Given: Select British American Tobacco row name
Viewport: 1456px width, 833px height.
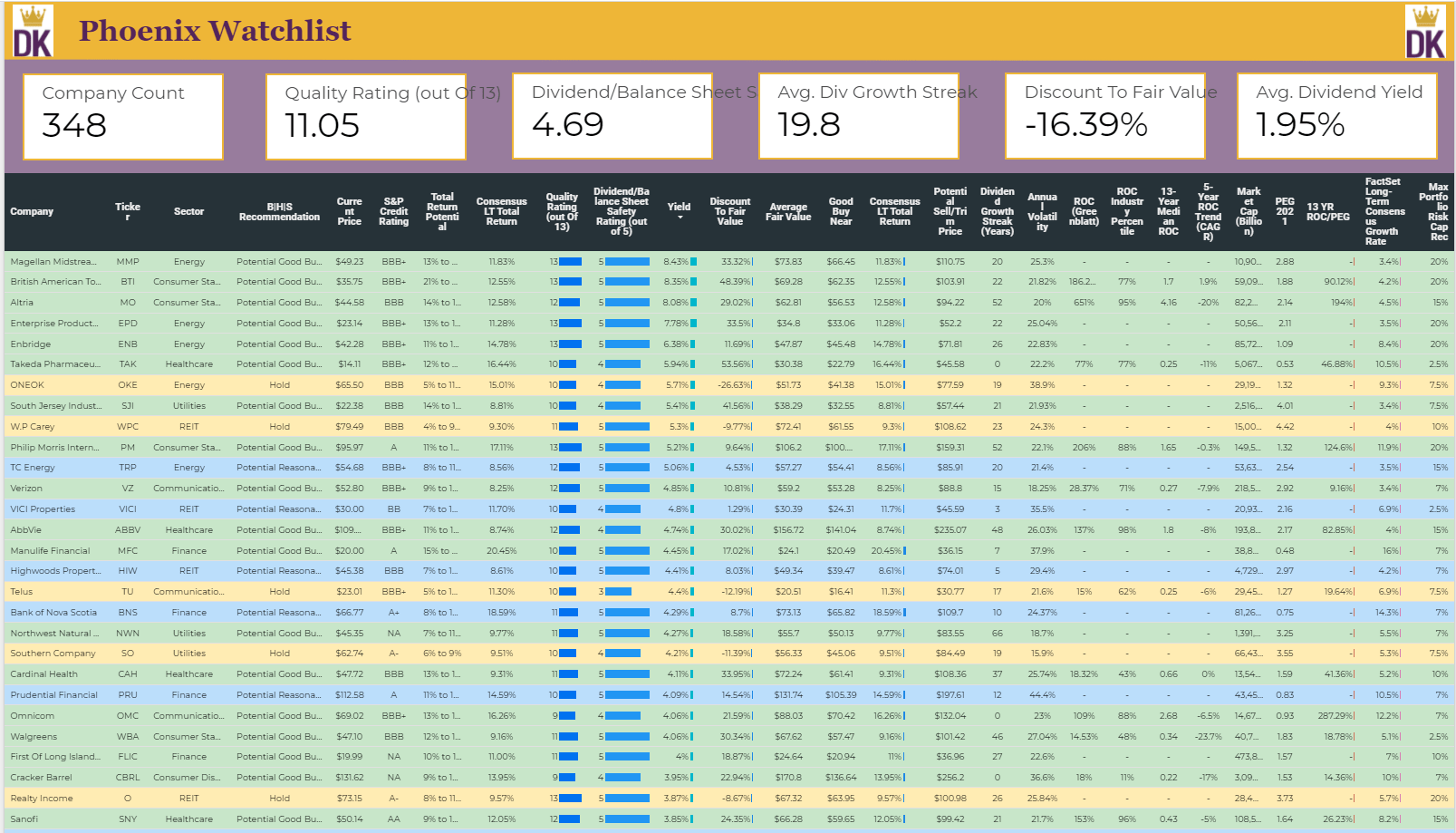Looking at the screenshot, I should tap(55, 282).
